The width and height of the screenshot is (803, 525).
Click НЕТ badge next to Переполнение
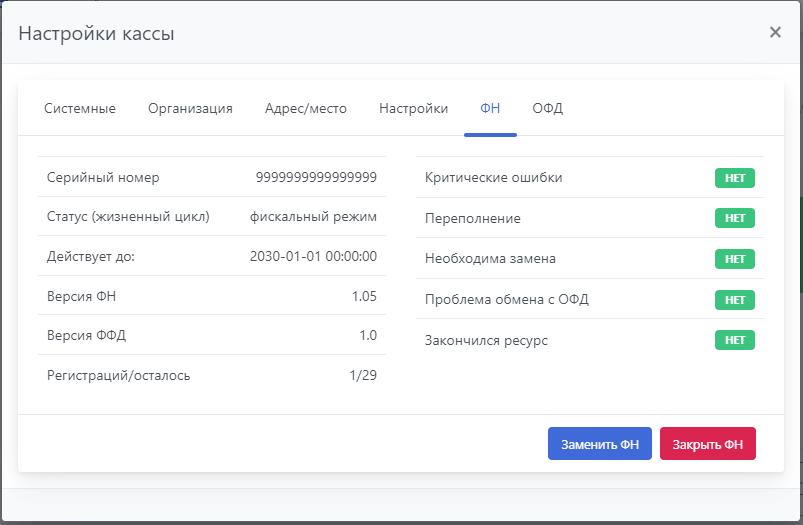[x=734, y=218]
